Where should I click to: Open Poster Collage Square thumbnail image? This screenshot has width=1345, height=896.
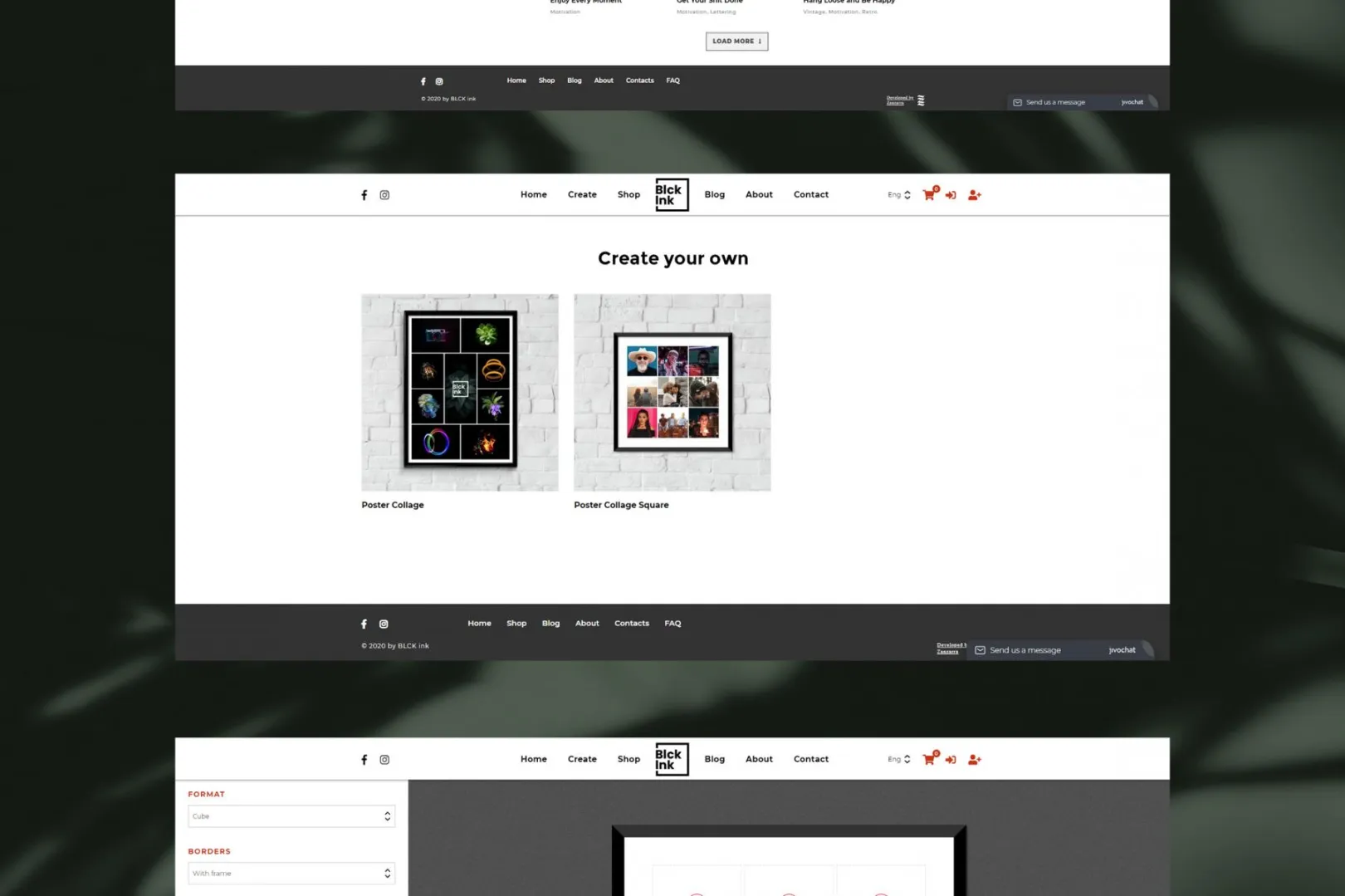[672, 392]
